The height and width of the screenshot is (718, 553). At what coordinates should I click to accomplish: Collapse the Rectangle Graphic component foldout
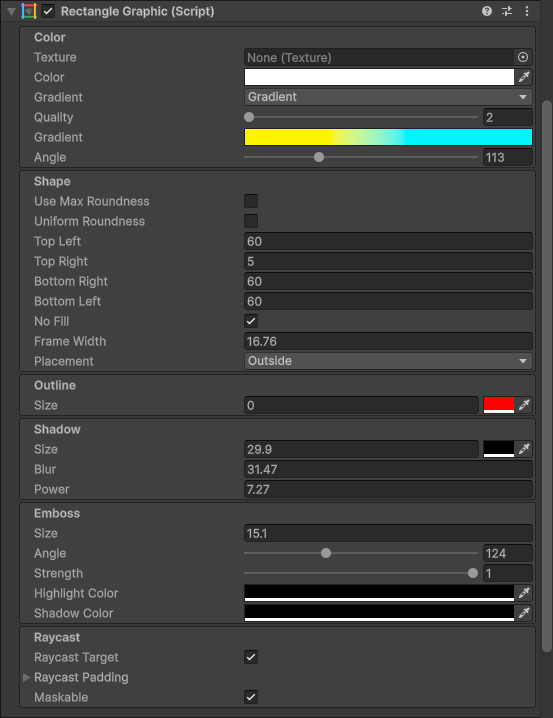tap(11, 11)
